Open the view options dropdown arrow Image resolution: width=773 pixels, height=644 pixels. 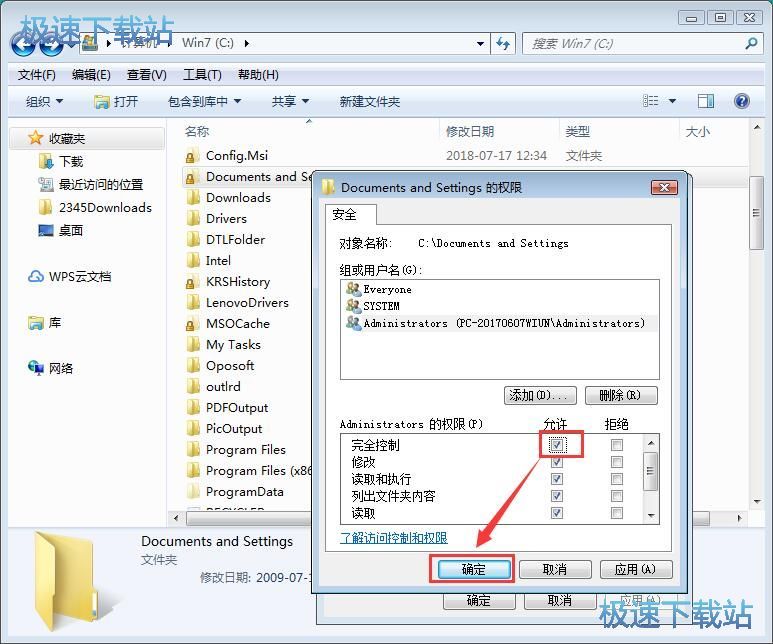[x=672, y=101]
